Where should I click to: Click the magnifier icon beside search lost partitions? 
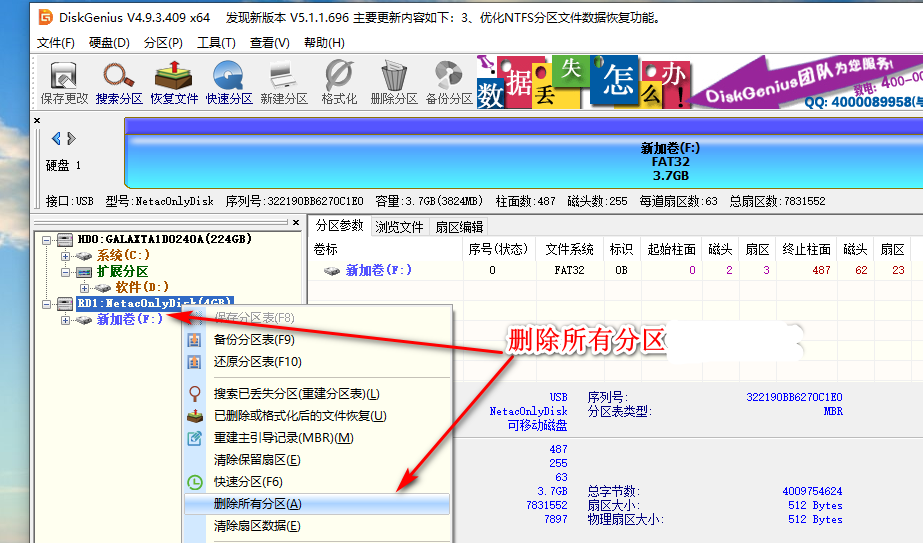coord(194,394)
